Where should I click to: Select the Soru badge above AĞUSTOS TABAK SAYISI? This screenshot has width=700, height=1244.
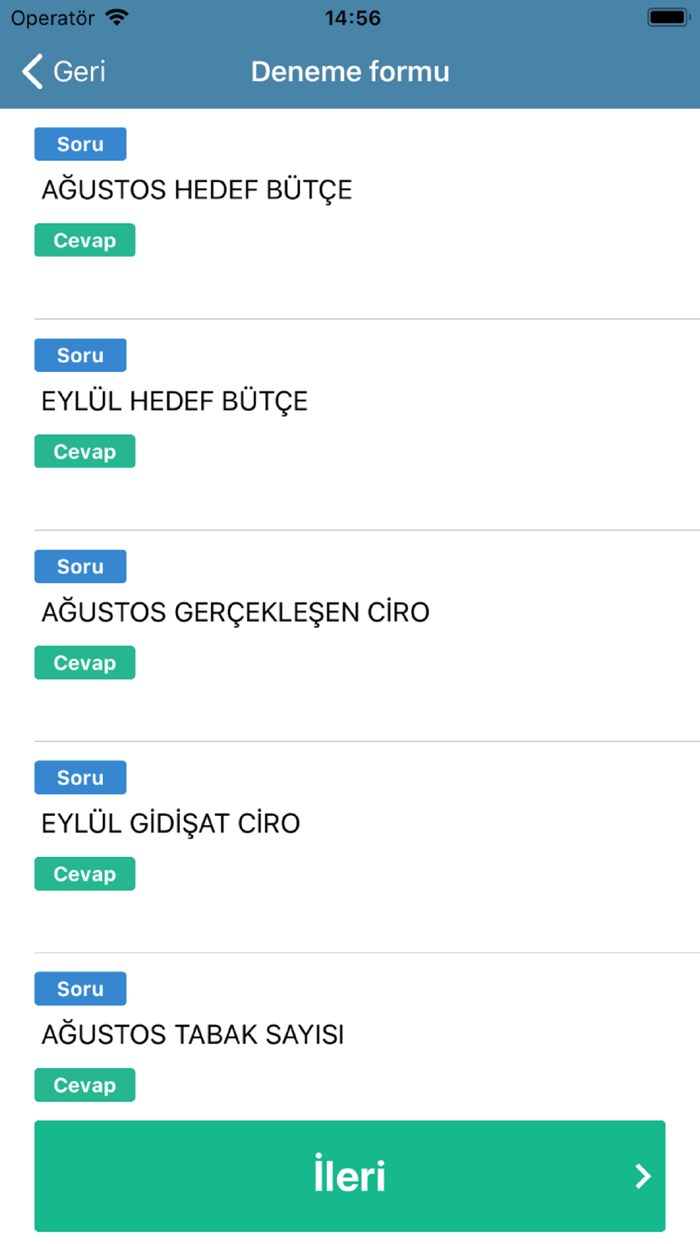80,988
